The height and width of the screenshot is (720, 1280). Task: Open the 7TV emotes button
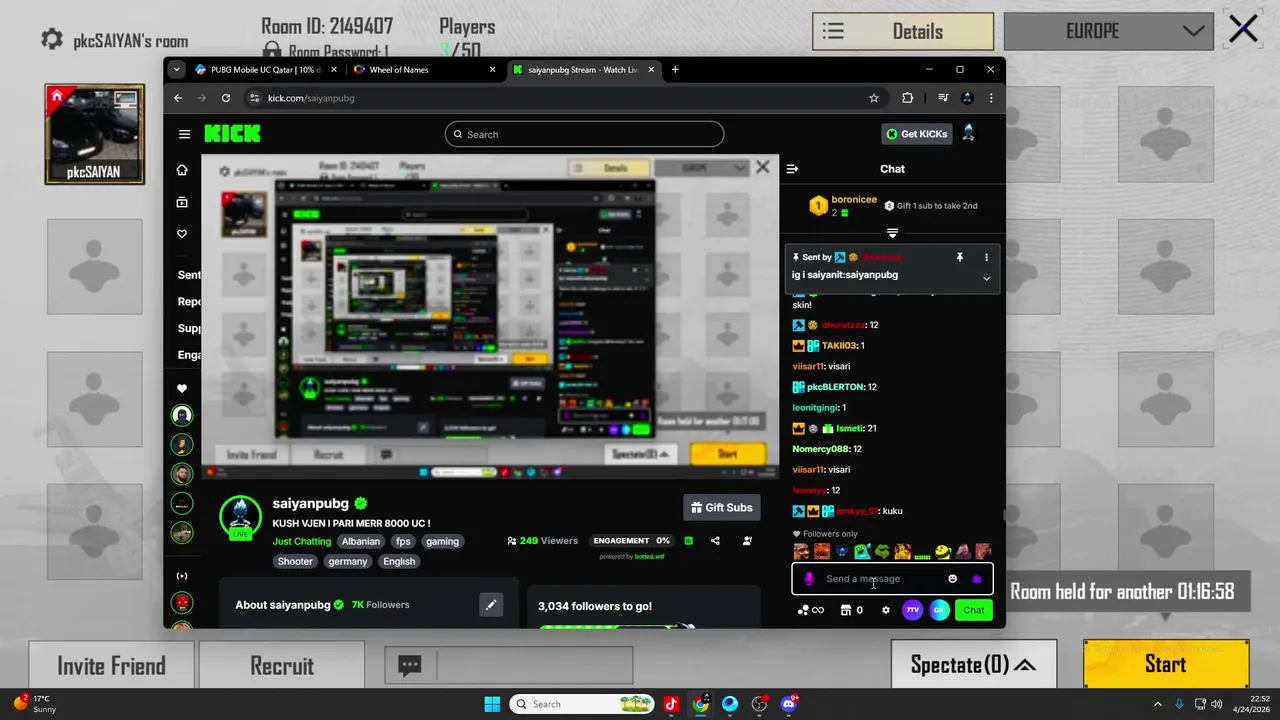coord(912,610)
